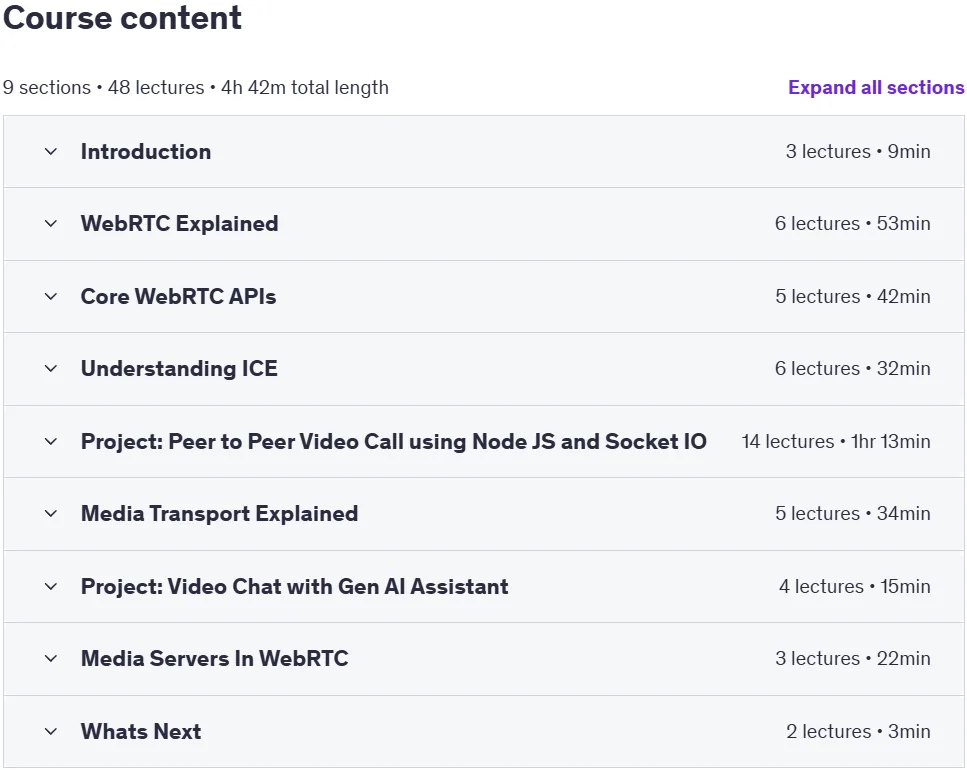Open the WebRTC Explained section title
The width and height of the screenshot is (967, 770).
click(x=179, y=224)
